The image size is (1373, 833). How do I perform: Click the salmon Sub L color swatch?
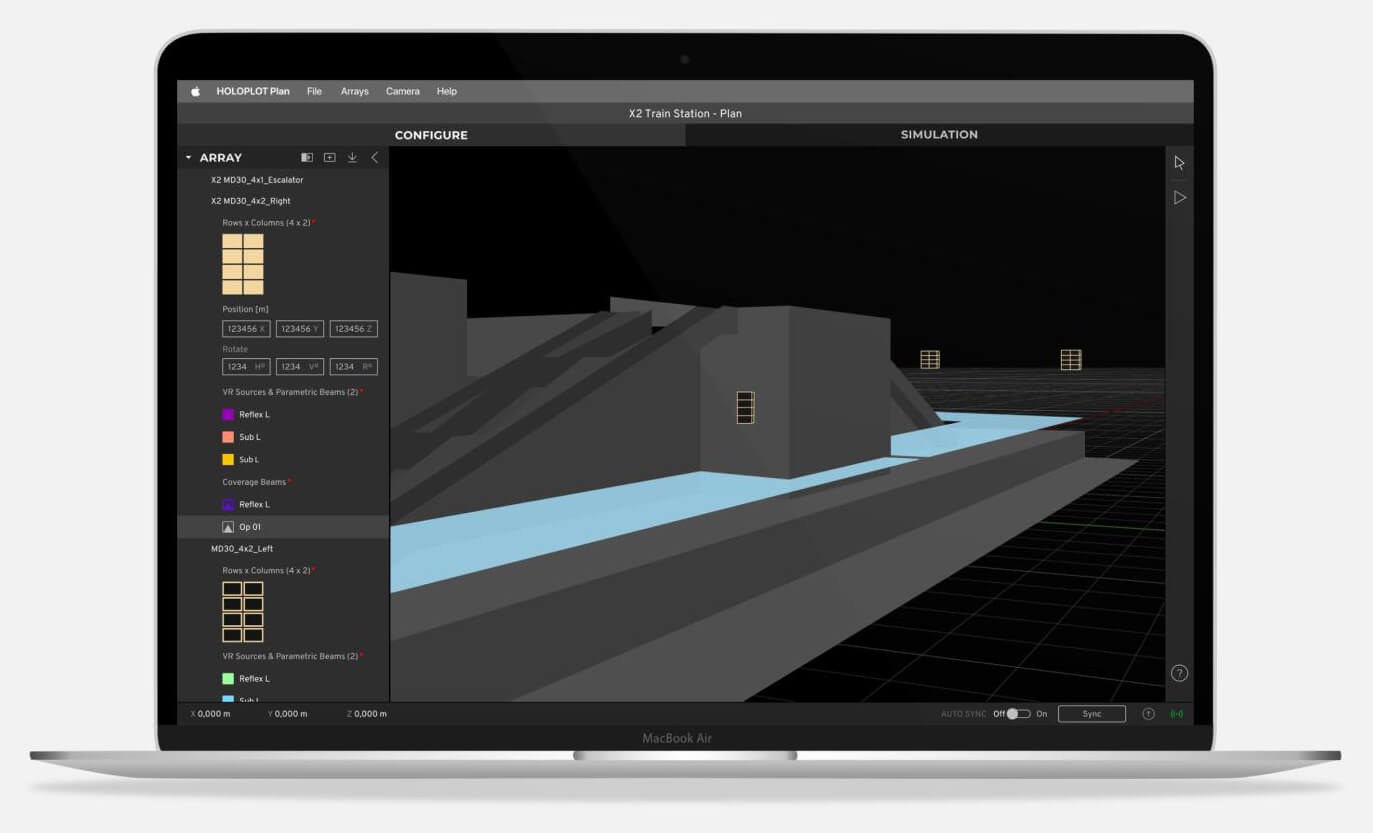228,437
